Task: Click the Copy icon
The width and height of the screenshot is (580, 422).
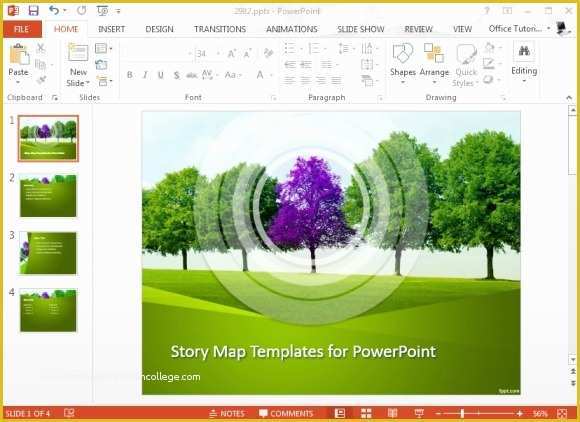Action: (40, 65)
